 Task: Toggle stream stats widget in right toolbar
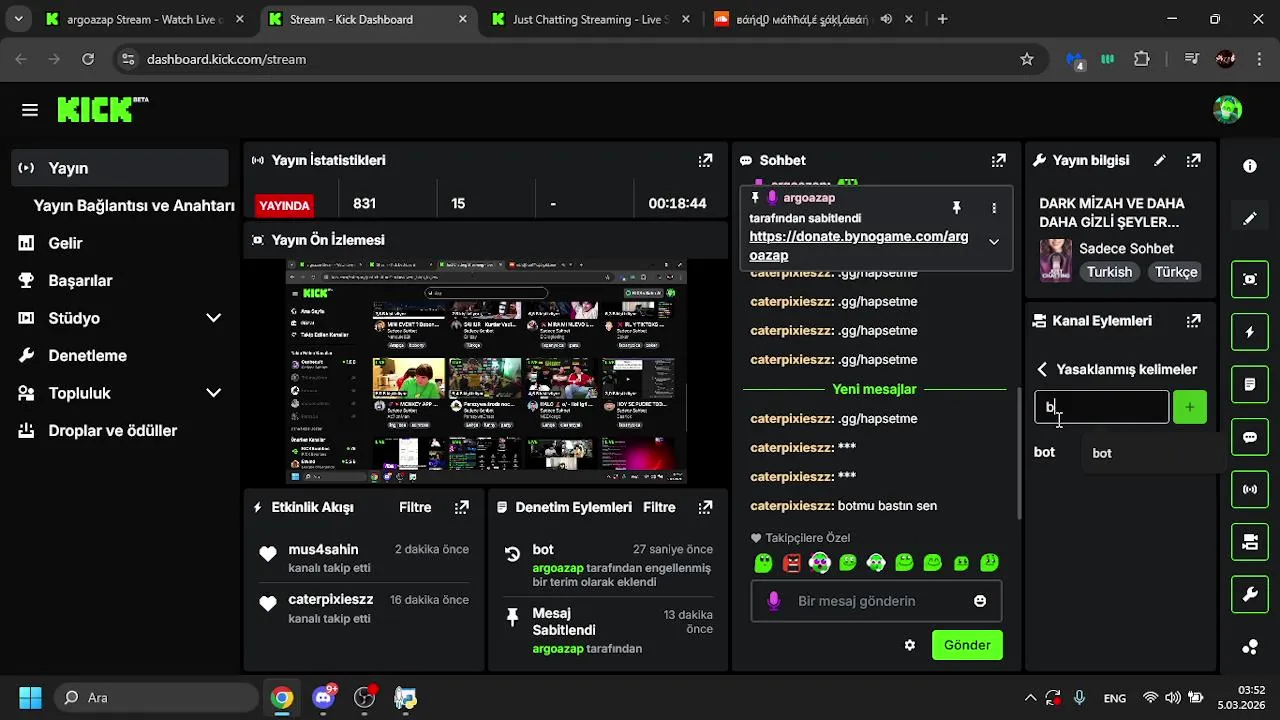(1250, 489)
